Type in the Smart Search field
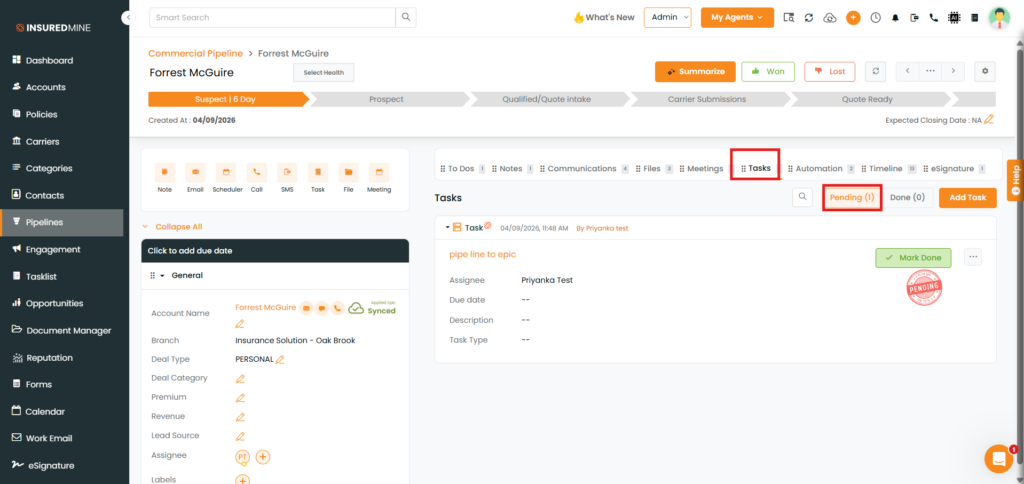This screenshot has height=484, width=1024. (272, 17)
